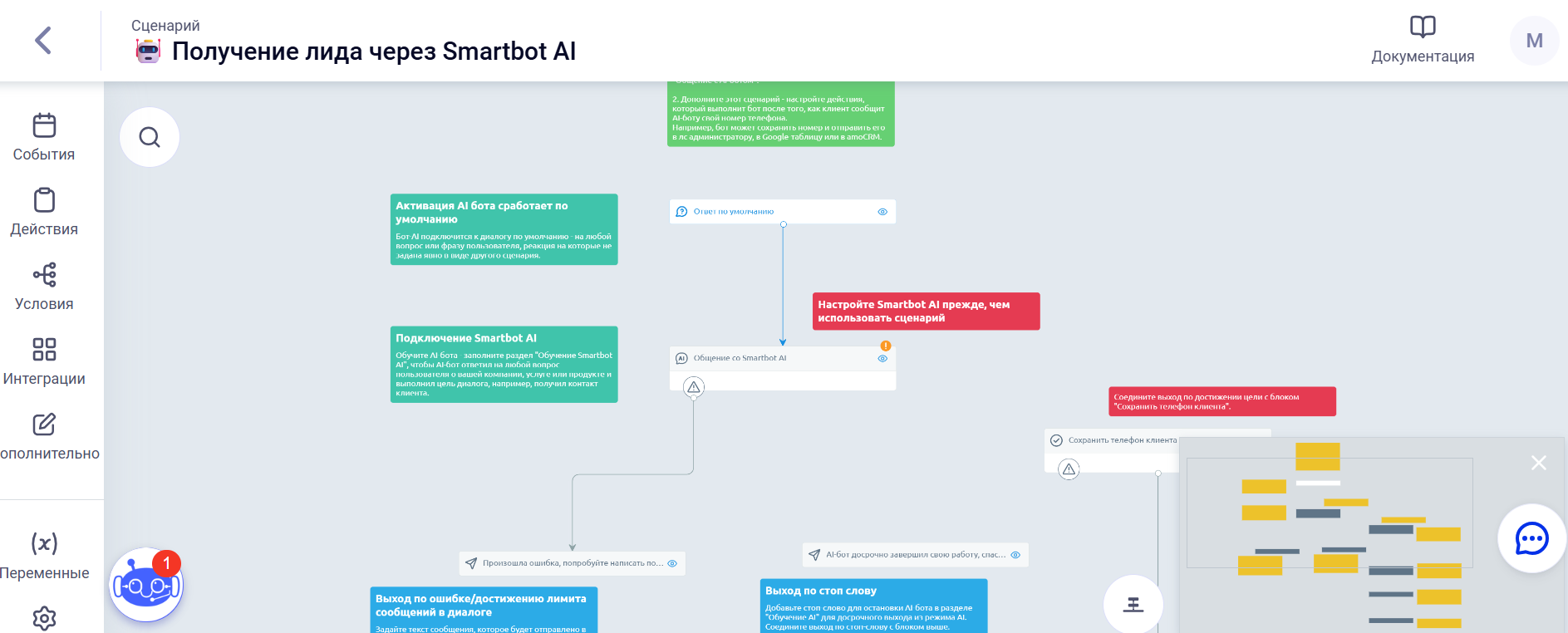This screenshot has width=1568, height=633.
Task: Select the top green instruction note
Action: pos(781,114)
